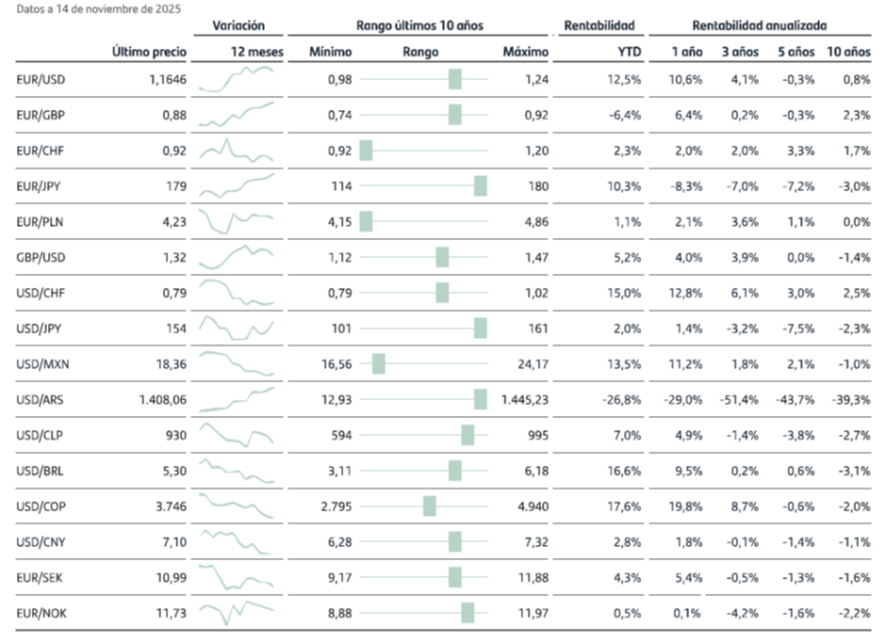Click the EUR/JPY 10-year range marker
This screenshot has height=642, width=886.
[x=480, y=185]
